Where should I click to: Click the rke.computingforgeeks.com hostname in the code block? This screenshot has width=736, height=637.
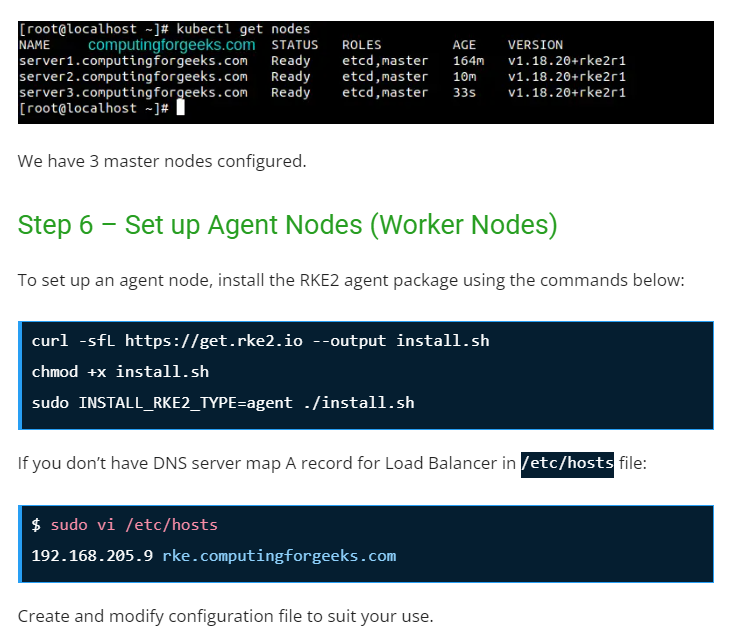279,556
